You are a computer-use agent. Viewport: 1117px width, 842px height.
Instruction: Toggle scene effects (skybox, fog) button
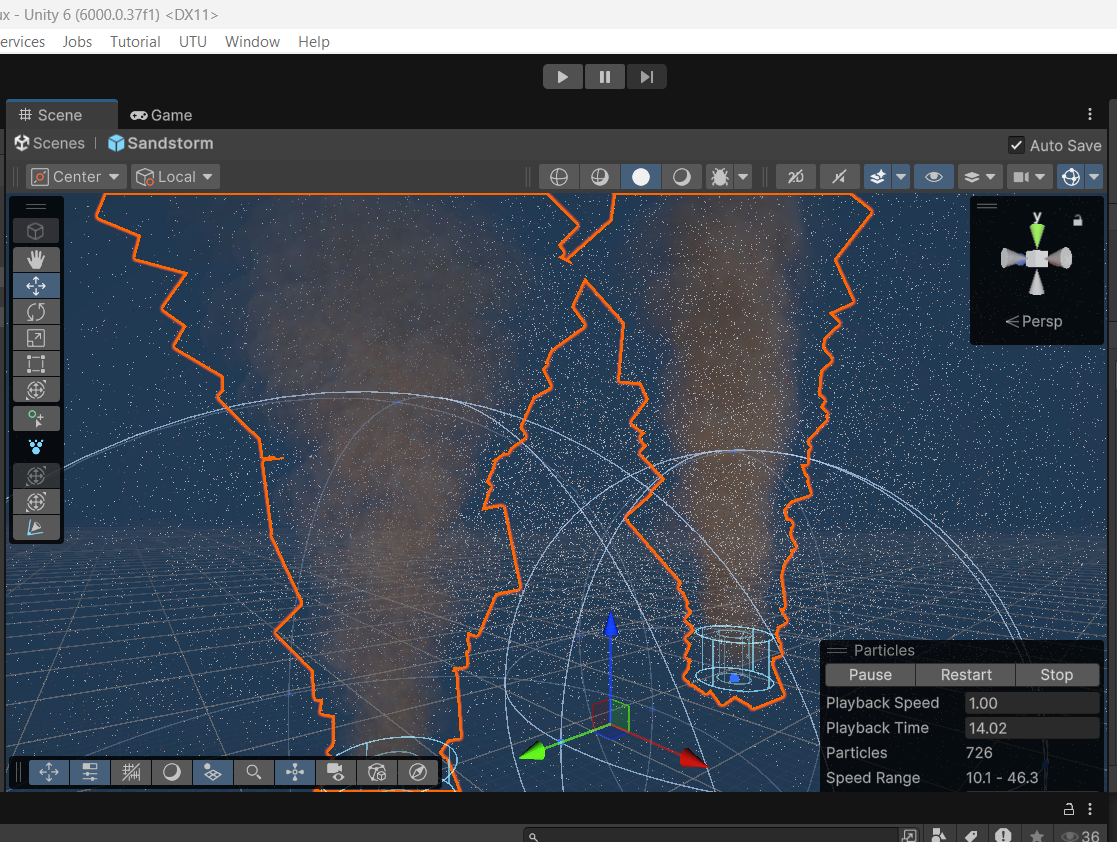[x=878, y=177]
